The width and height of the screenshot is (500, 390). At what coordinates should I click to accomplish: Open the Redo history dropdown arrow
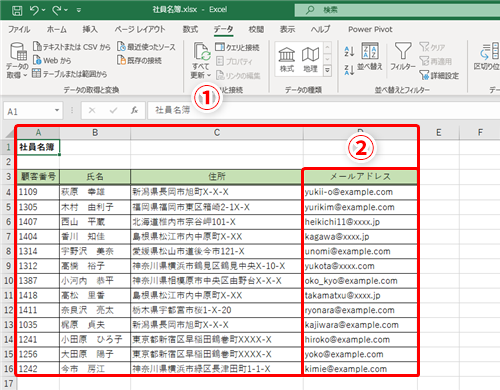click(66, 10)
